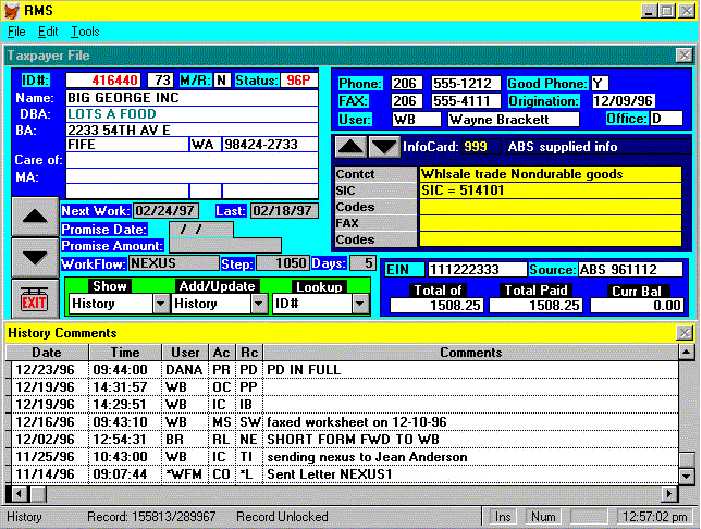Click the large up arrow record button

tap(34, 216)
